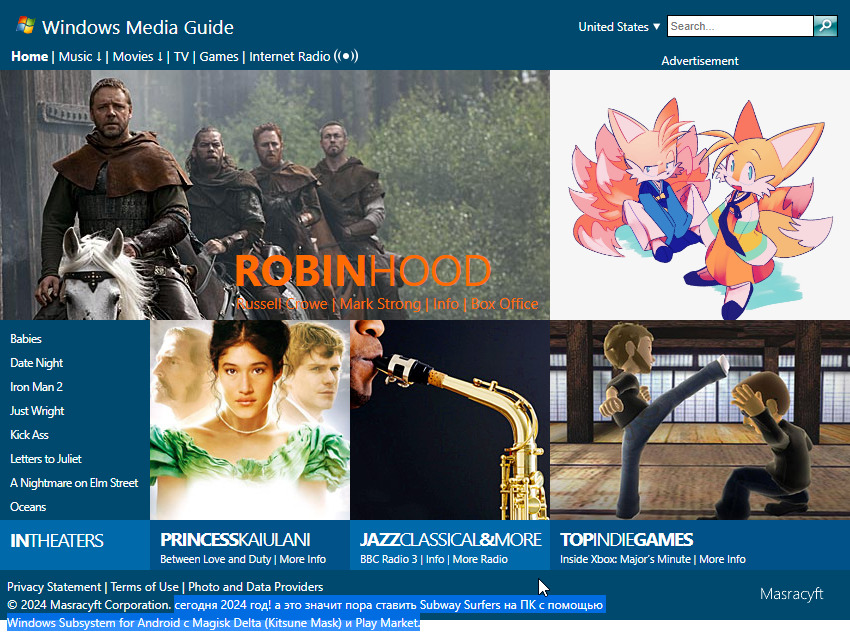Expand the Music menu arrow
This screenshot has width=850, height=637.
(x=99, y=56)
